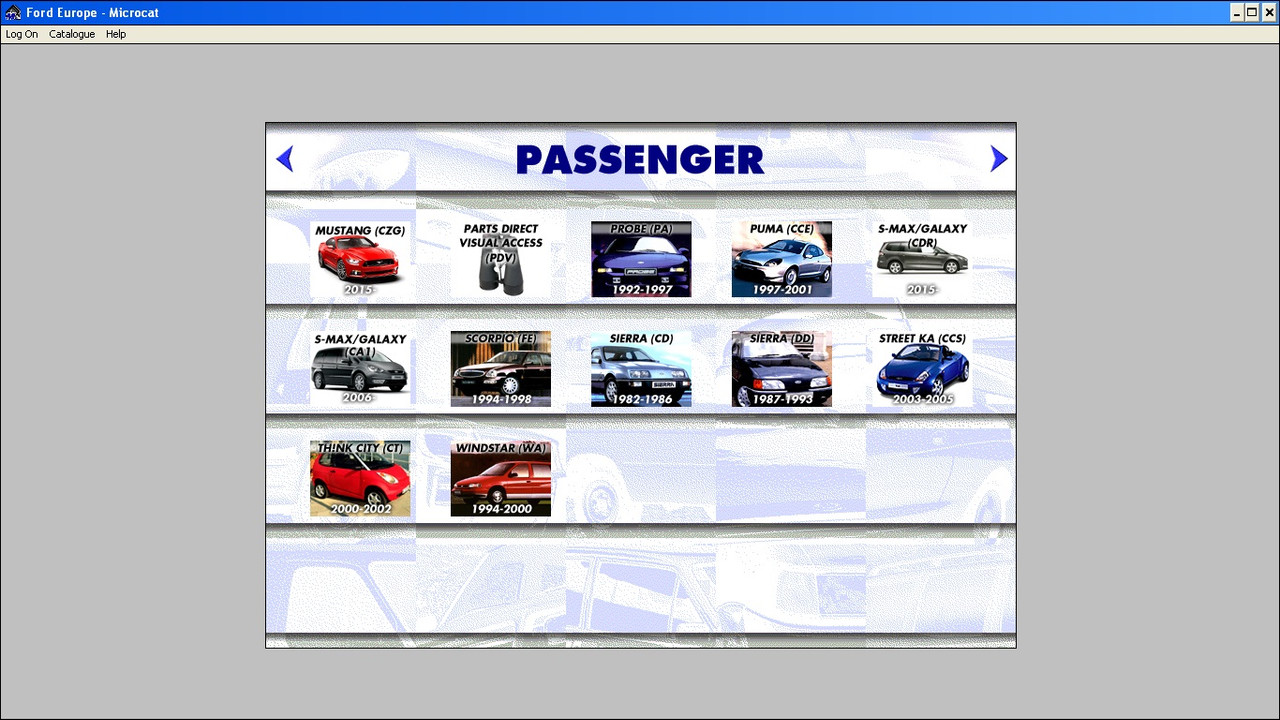Image resolution: width=1280 pixels, height=720 pixels.
Task: Open the Help menu
Action: 116,34
